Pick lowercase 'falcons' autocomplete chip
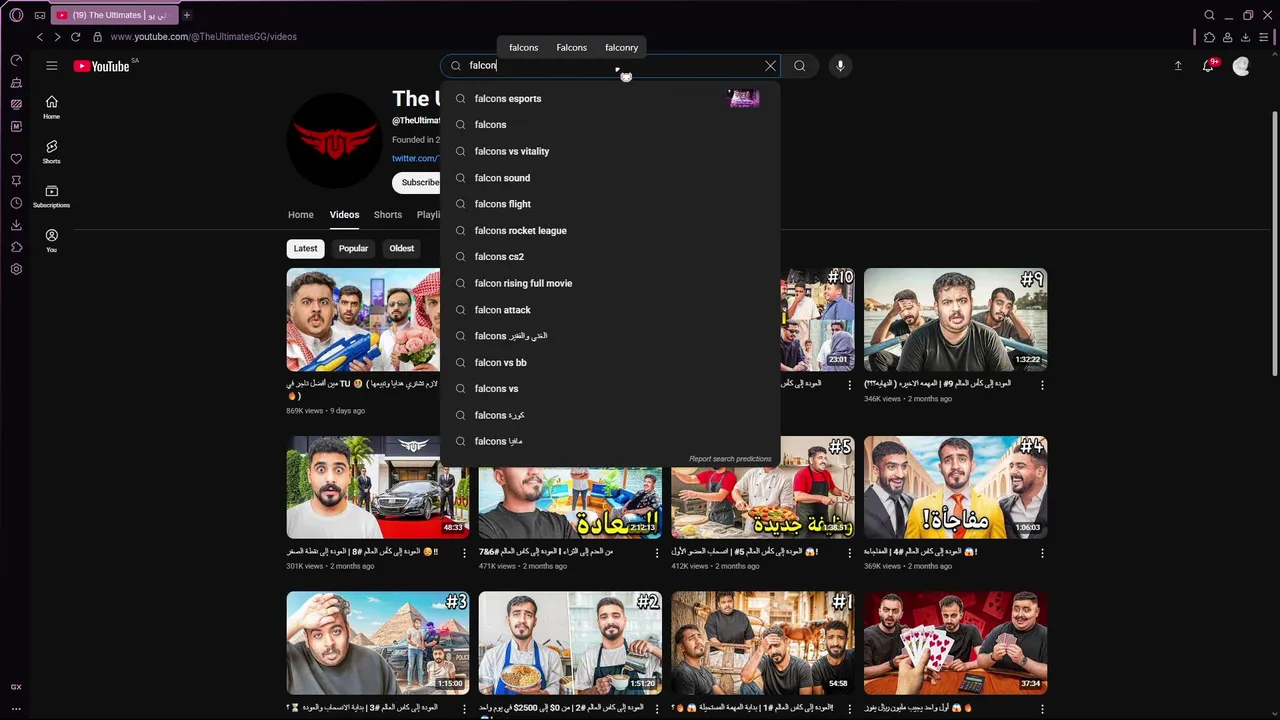The width and height of the screenshot is (1280, 720). pyautogui.click(x=523, y=47)
